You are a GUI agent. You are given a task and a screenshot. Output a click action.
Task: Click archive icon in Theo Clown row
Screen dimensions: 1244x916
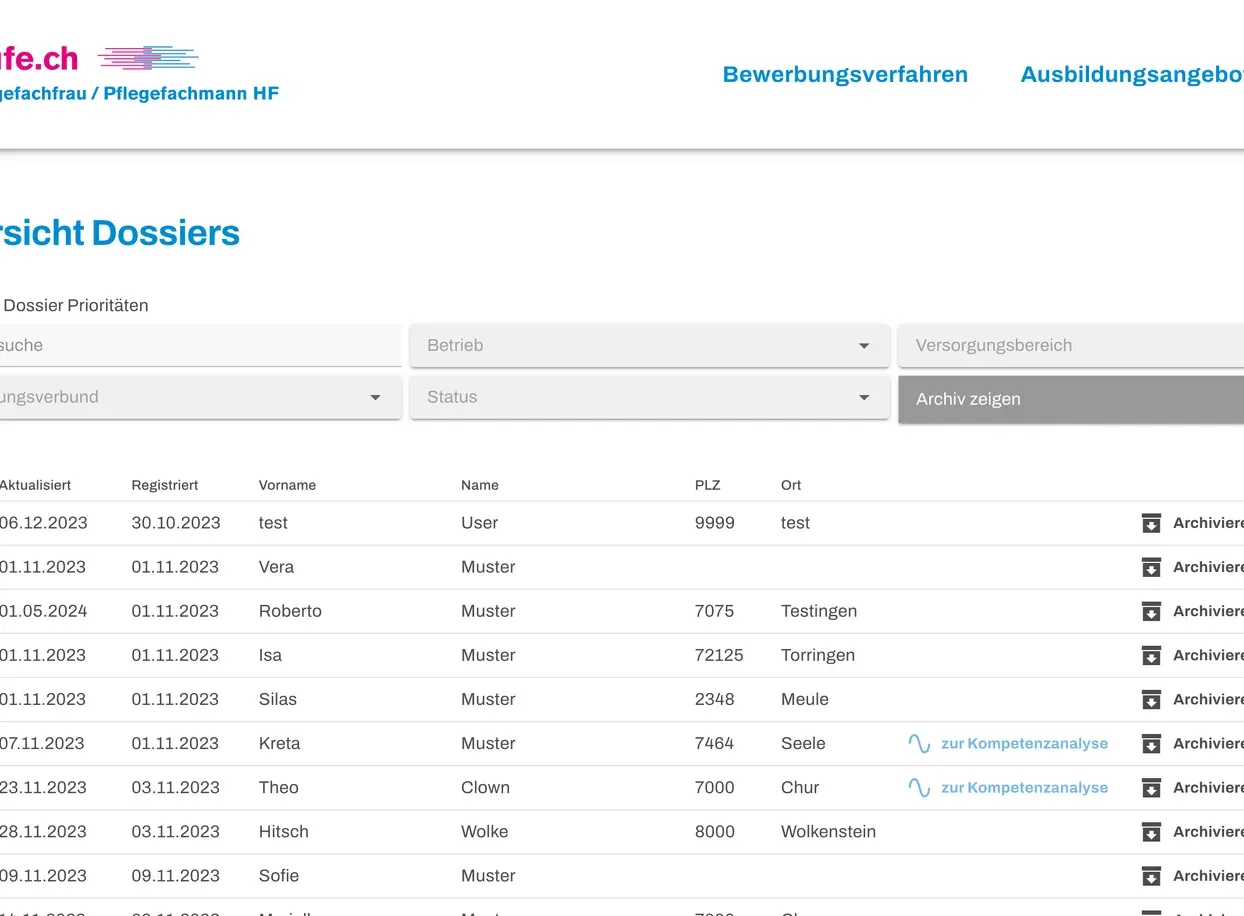pos(1151,787)
